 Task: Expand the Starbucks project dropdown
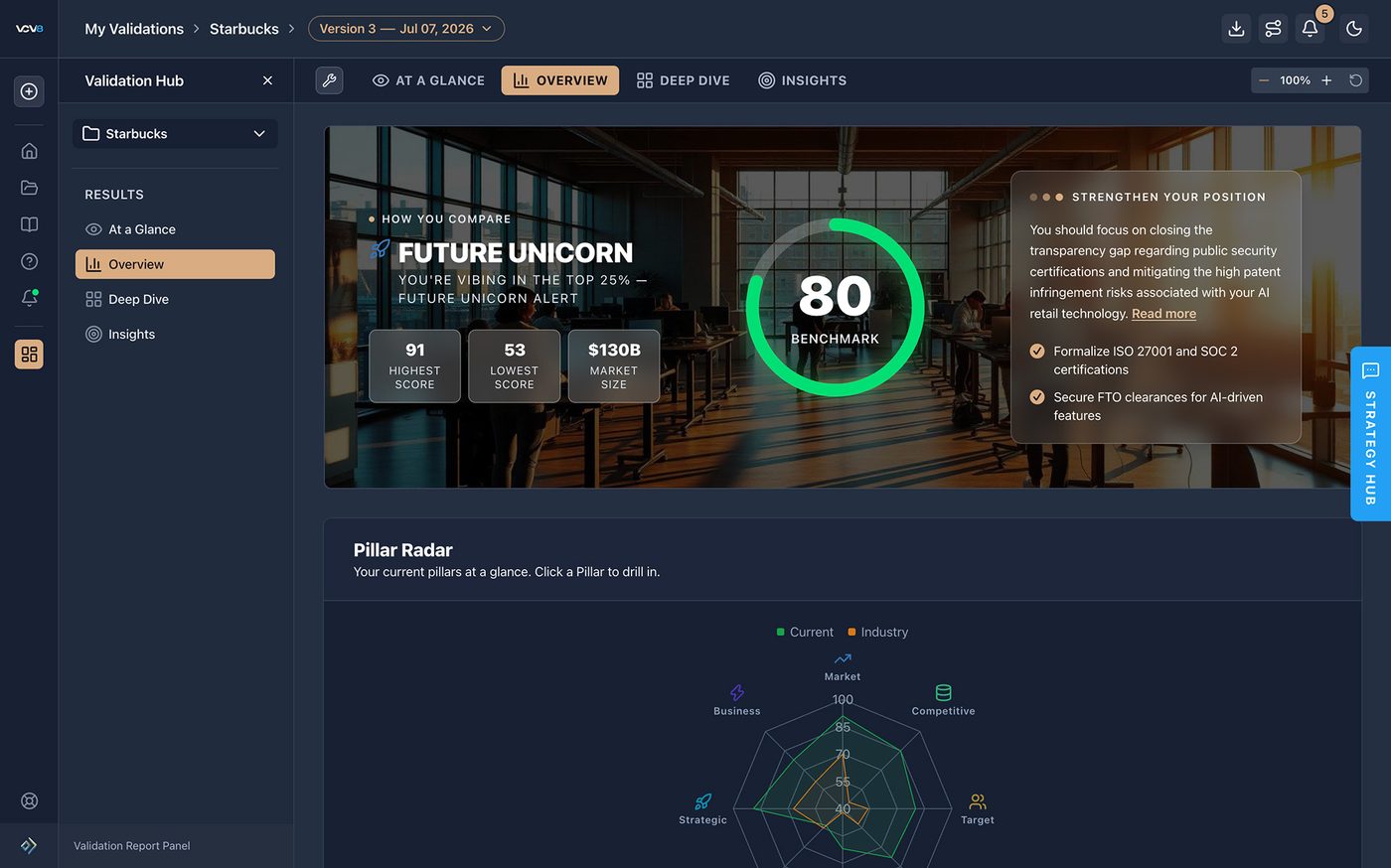pyautogui.click(x=175, y=134)
